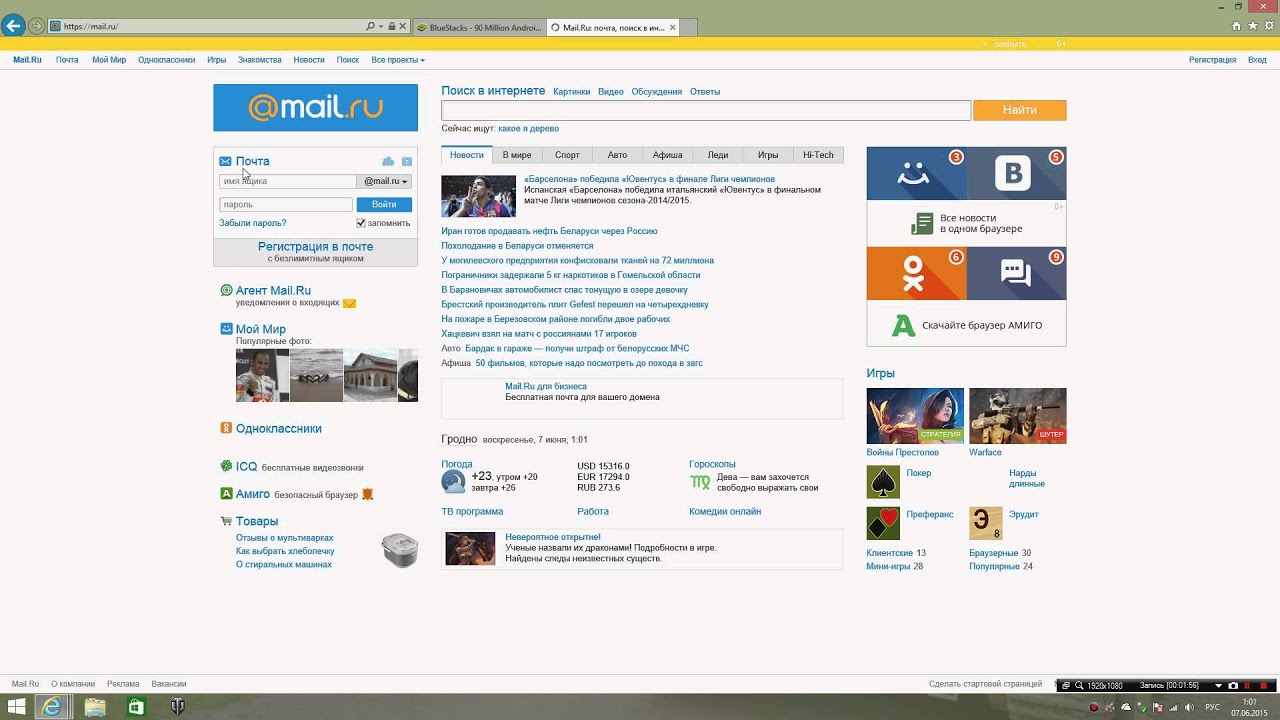Switch to the Hi-Tech news tab
This screenshot has width=1280, height=720.
coord(818,155)
